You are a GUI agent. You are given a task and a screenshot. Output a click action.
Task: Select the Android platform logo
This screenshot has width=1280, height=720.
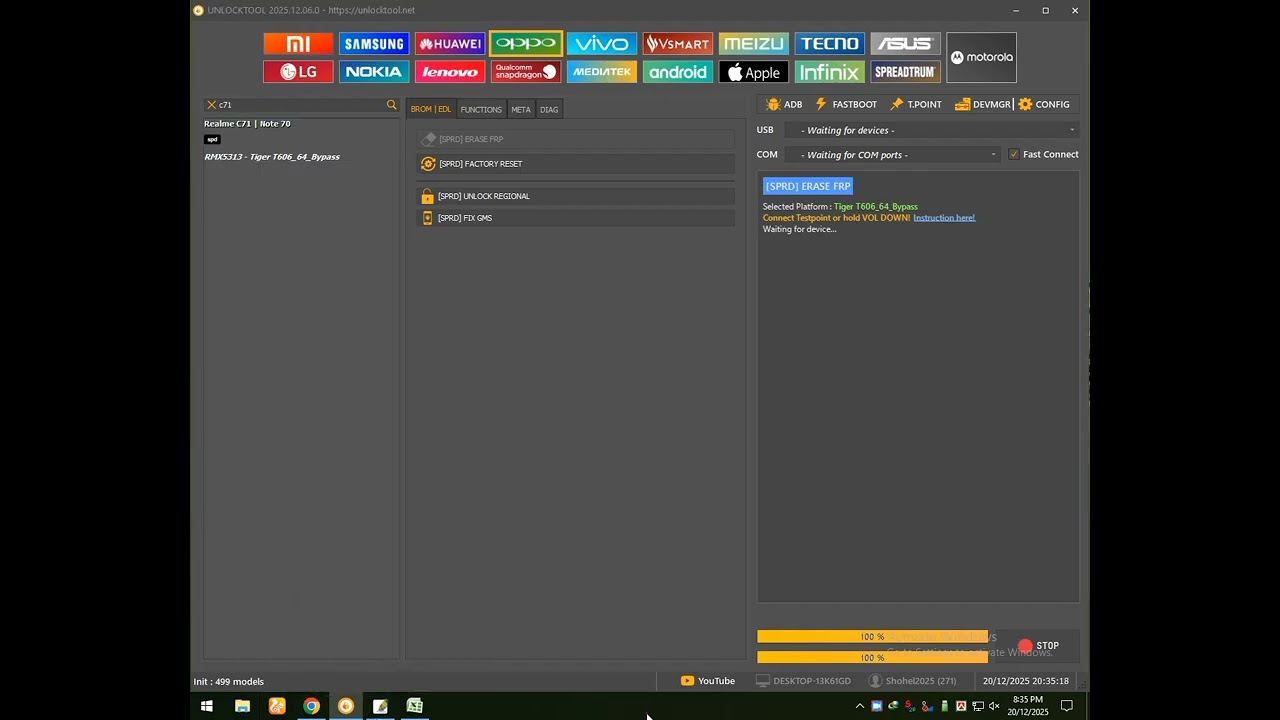pyautogui.click(x=678, y=72)
